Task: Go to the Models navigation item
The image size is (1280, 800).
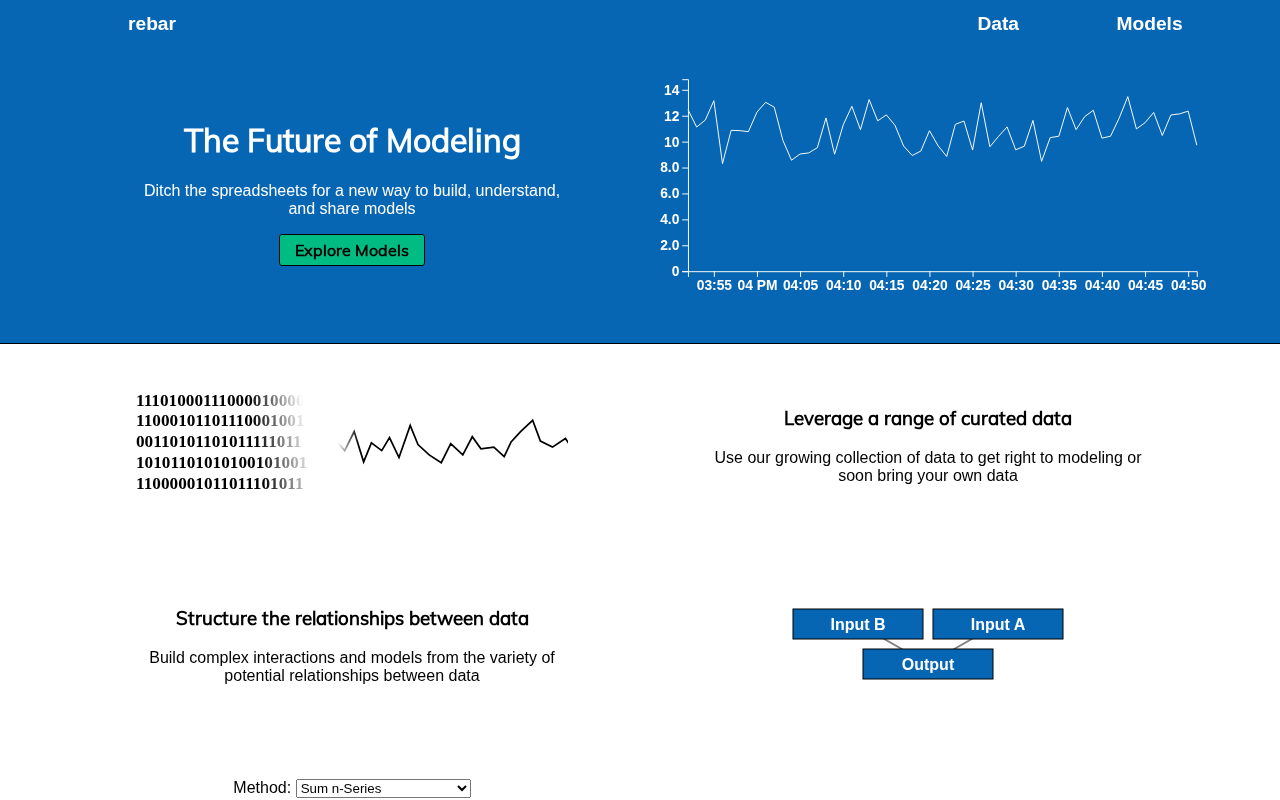Action: pos(1148,24)
